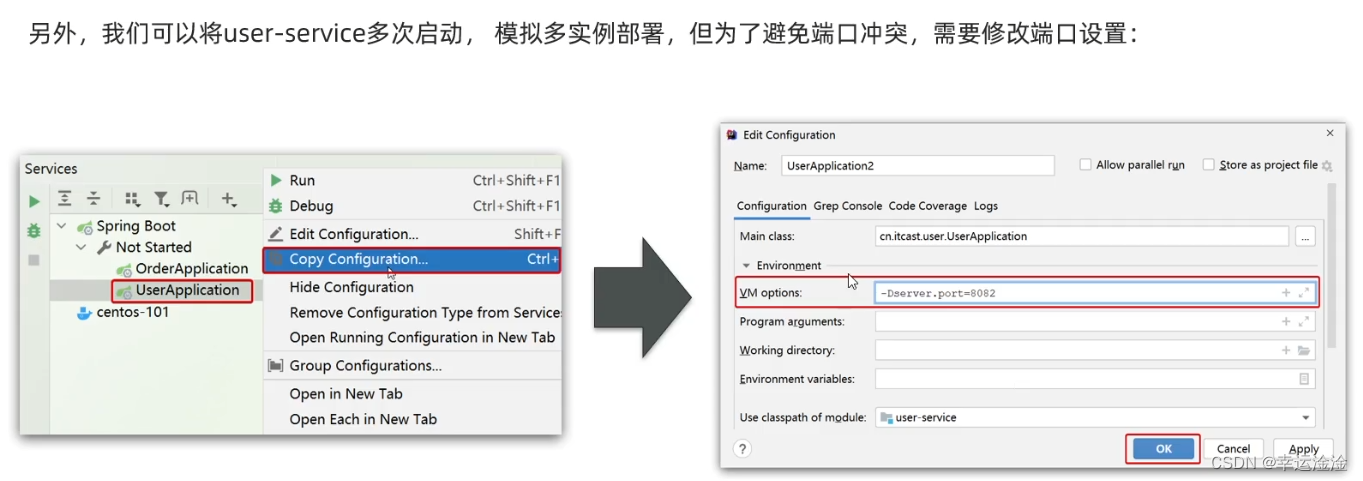Screen dimensions: 1363x481
Task: Open the Use classpath of module dropdown
Action: [x=1306, y=417]
